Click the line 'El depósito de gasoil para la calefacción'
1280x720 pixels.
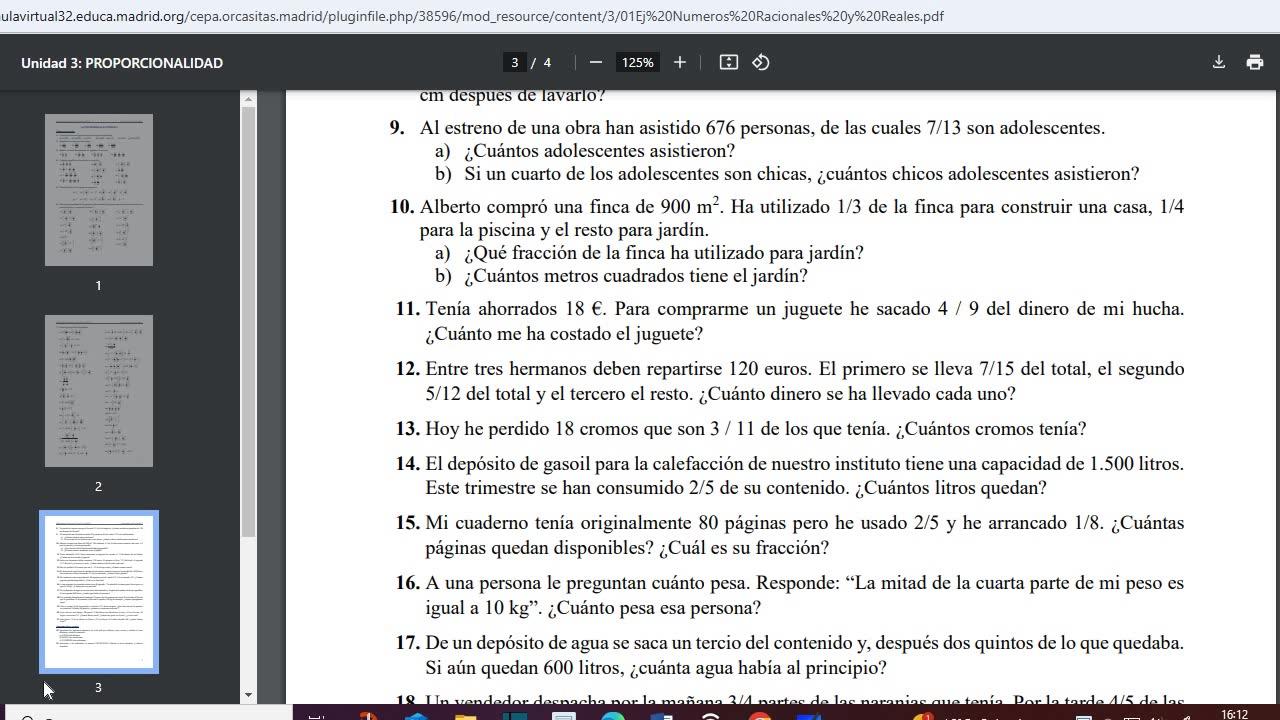coord(805,464)
